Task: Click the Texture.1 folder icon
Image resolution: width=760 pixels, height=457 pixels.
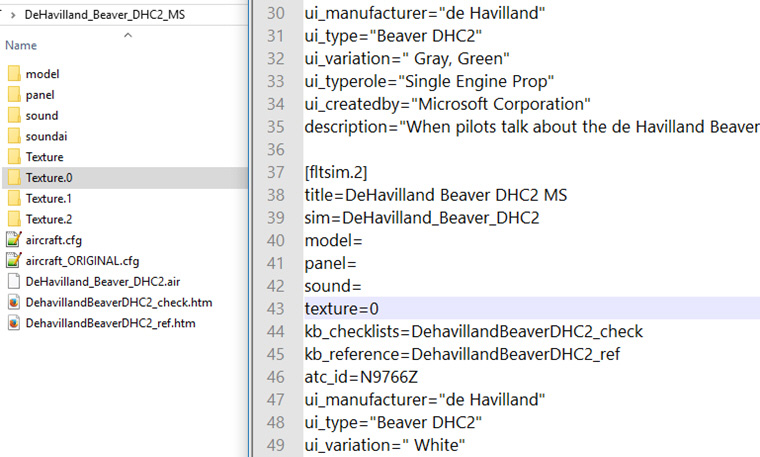Action: coord(14,198)
